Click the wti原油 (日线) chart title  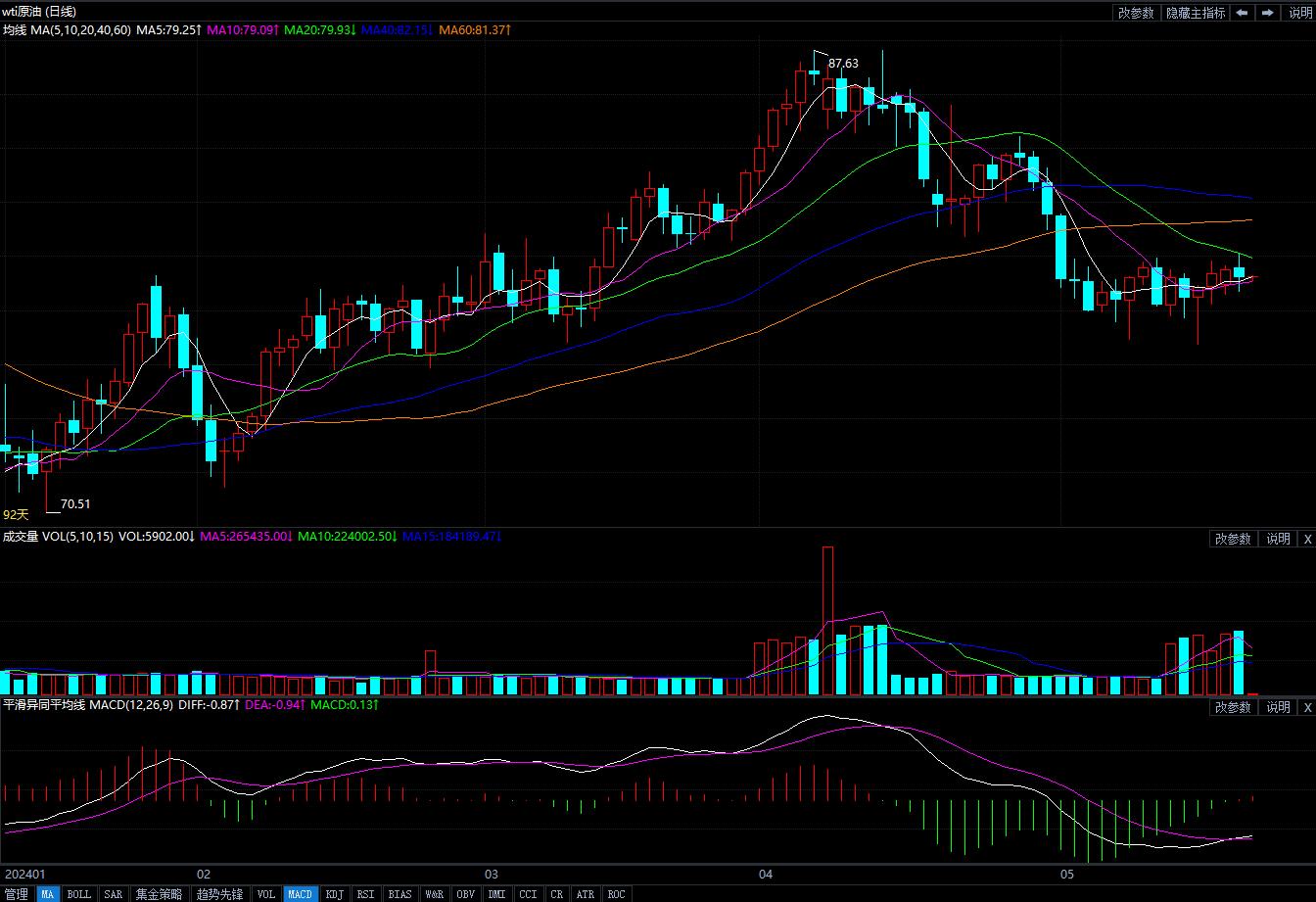[39, 12]
